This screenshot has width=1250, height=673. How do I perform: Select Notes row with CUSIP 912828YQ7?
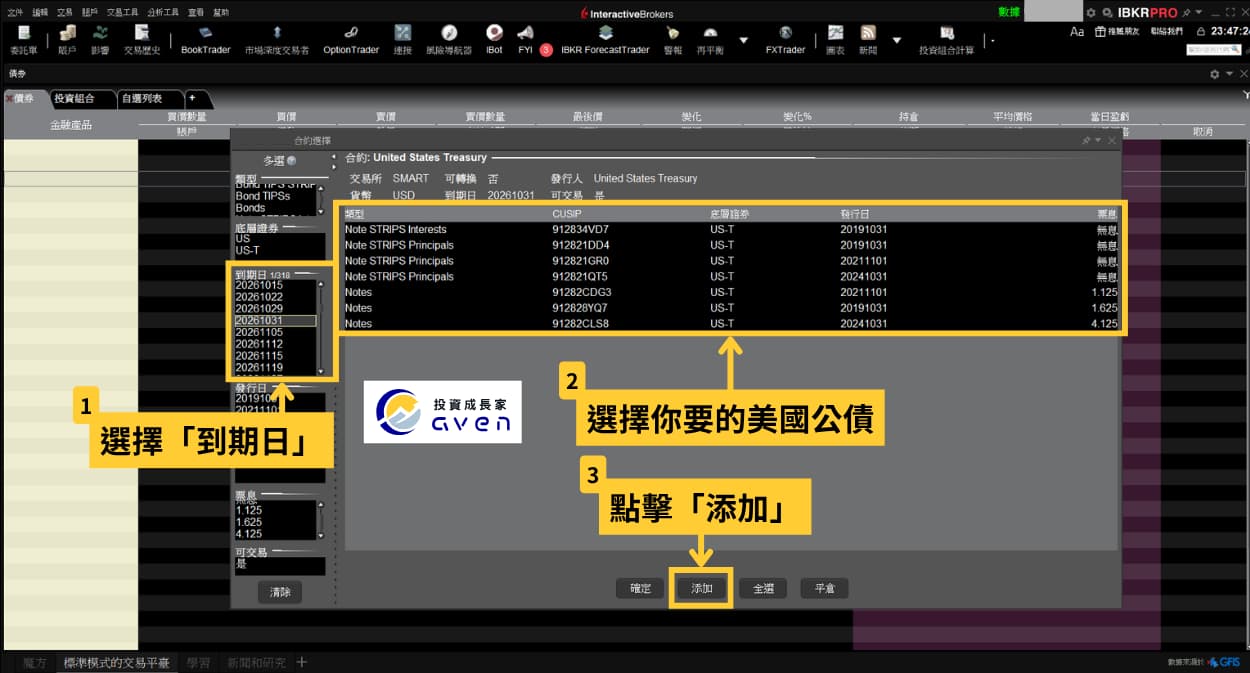point(731,308)
